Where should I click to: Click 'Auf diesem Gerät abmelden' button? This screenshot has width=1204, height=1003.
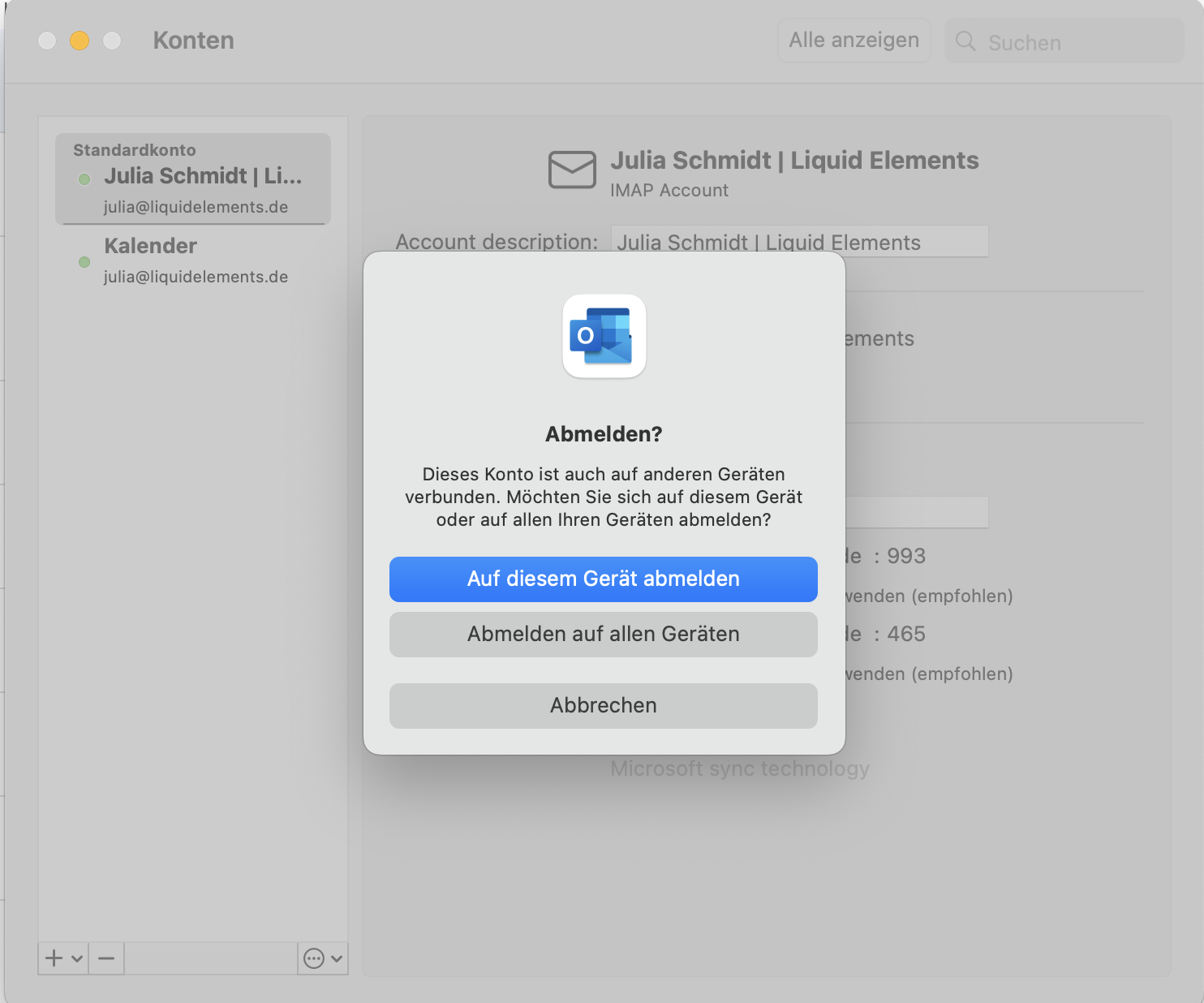[603, 579]
